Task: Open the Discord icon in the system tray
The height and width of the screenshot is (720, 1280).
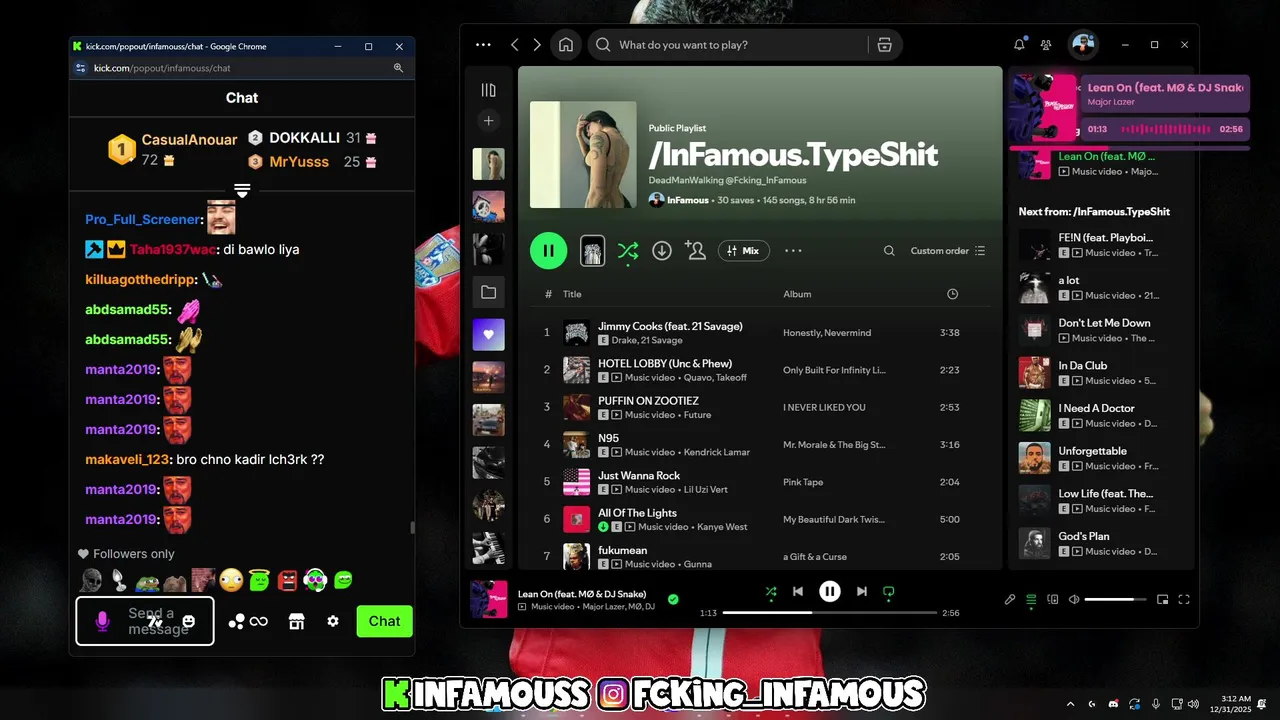Action: (x=1113, y=704)
